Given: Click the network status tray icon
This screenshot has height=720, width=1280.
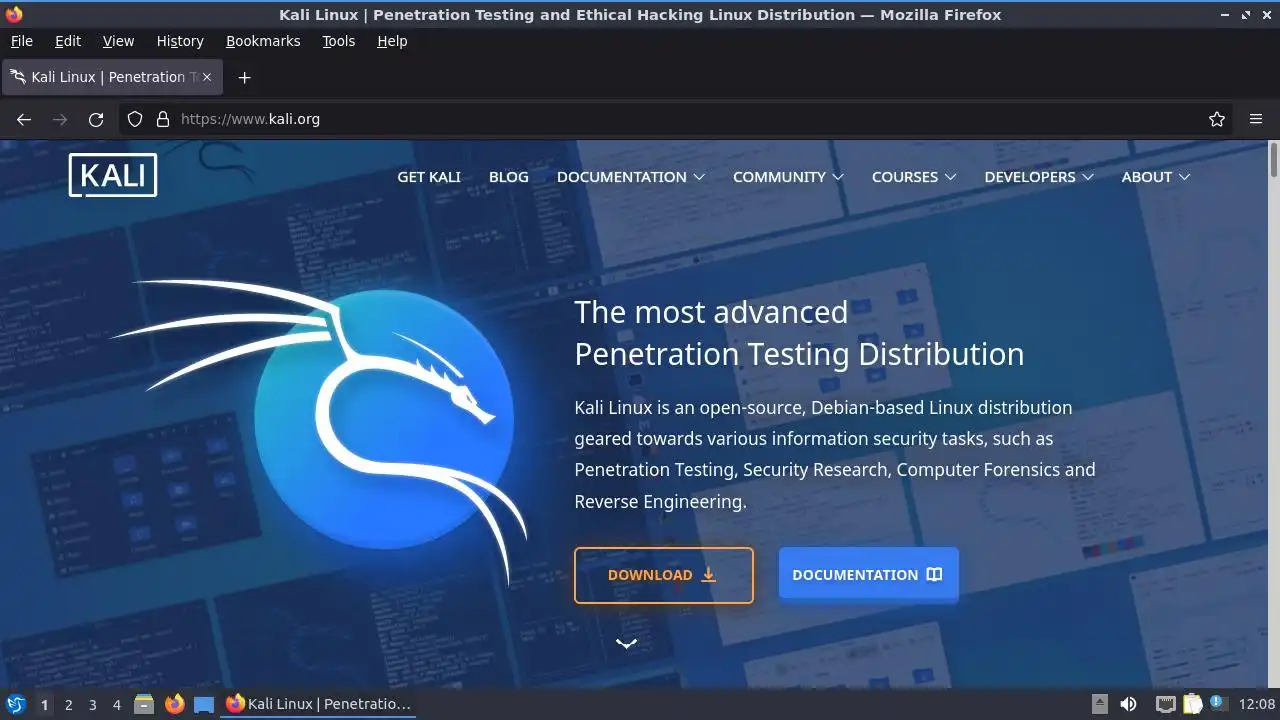Looking at the screenshot, I should pyautogui.click(x=1165, y=704).
